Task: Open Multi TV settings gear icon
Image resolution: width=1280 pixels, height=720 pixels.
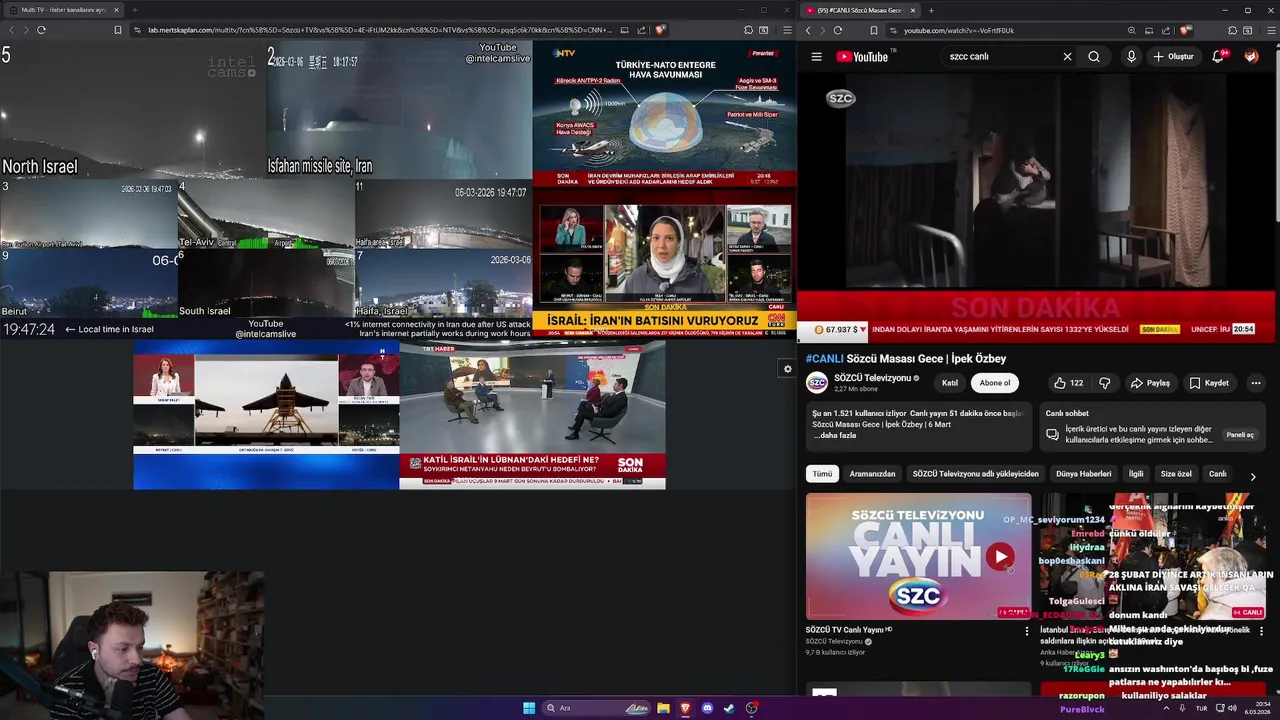Action: [787, 369]
